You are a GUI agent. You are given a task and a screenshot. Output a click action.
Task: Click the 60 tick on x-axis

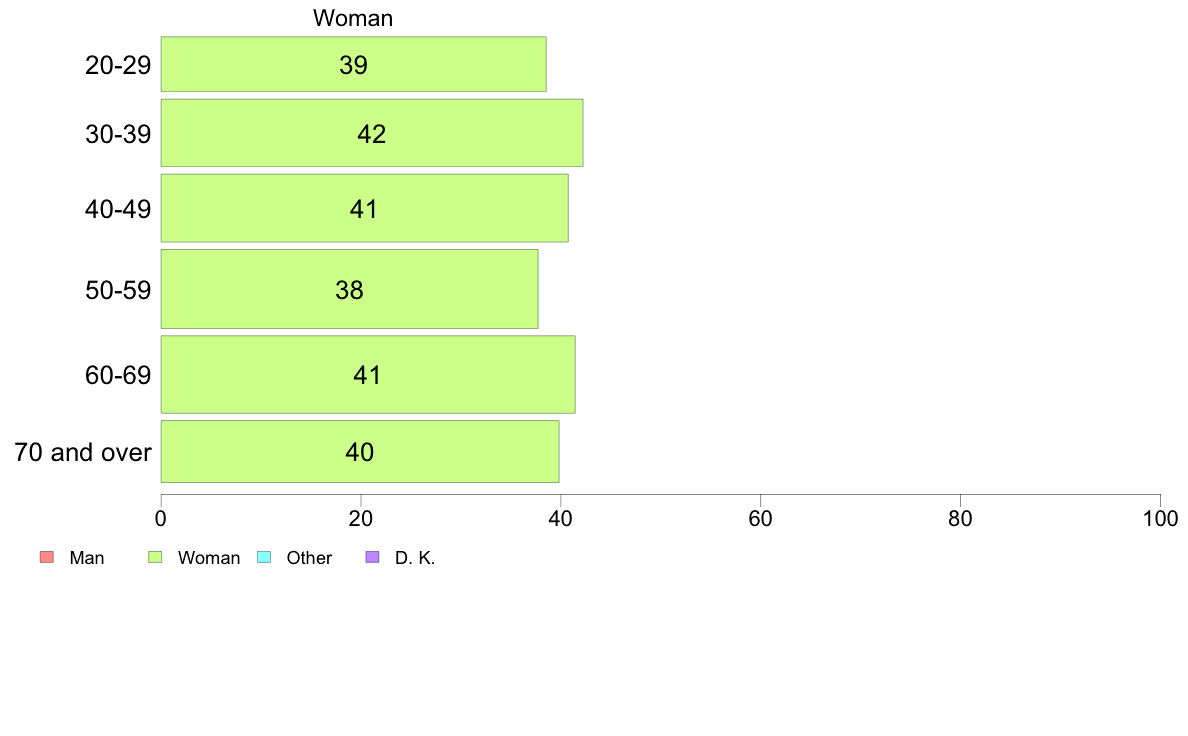(x=760, y=518)
